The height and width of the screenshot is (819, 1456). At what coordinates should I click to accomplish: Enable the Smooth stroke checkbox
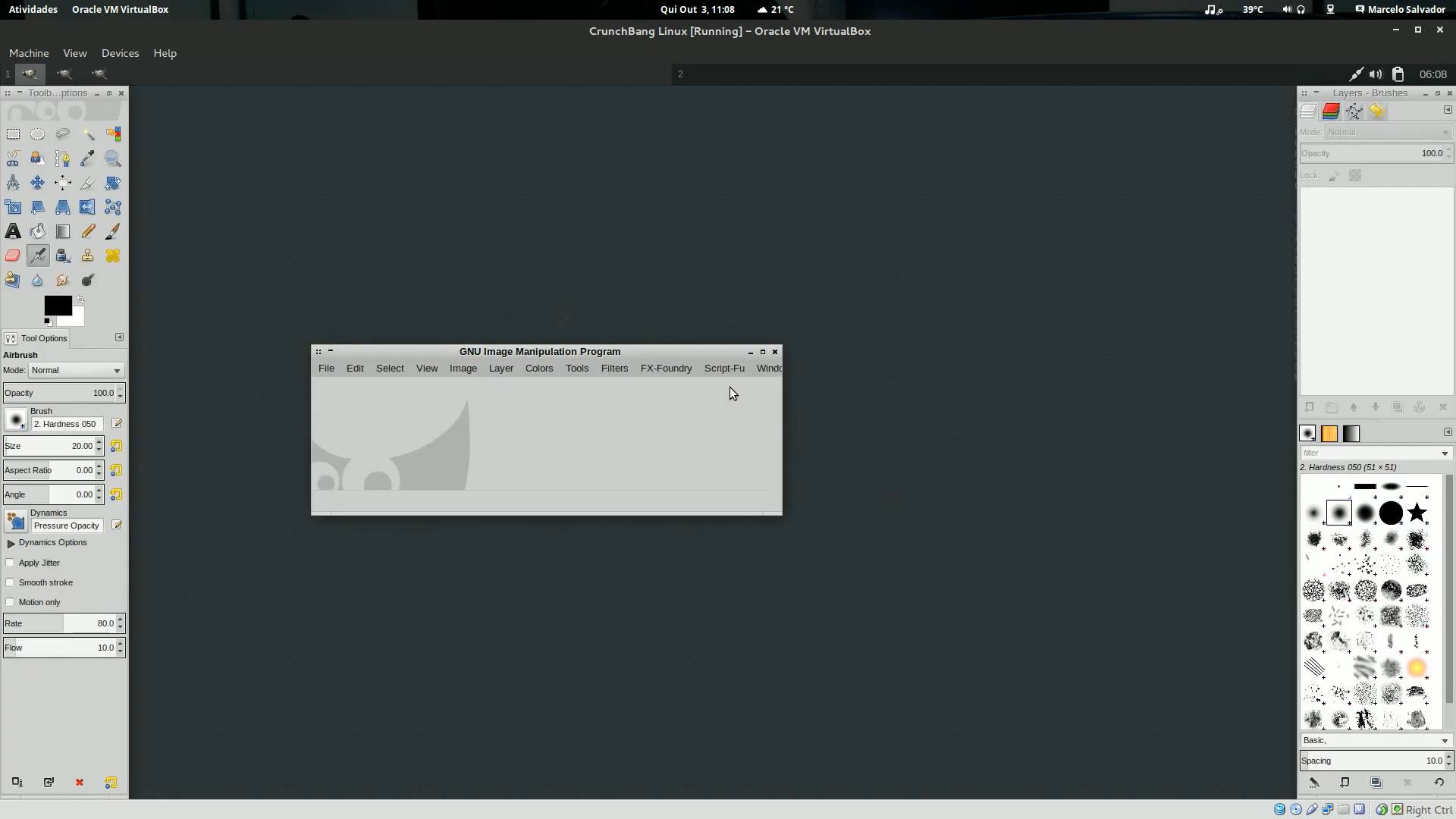(10, 582)
